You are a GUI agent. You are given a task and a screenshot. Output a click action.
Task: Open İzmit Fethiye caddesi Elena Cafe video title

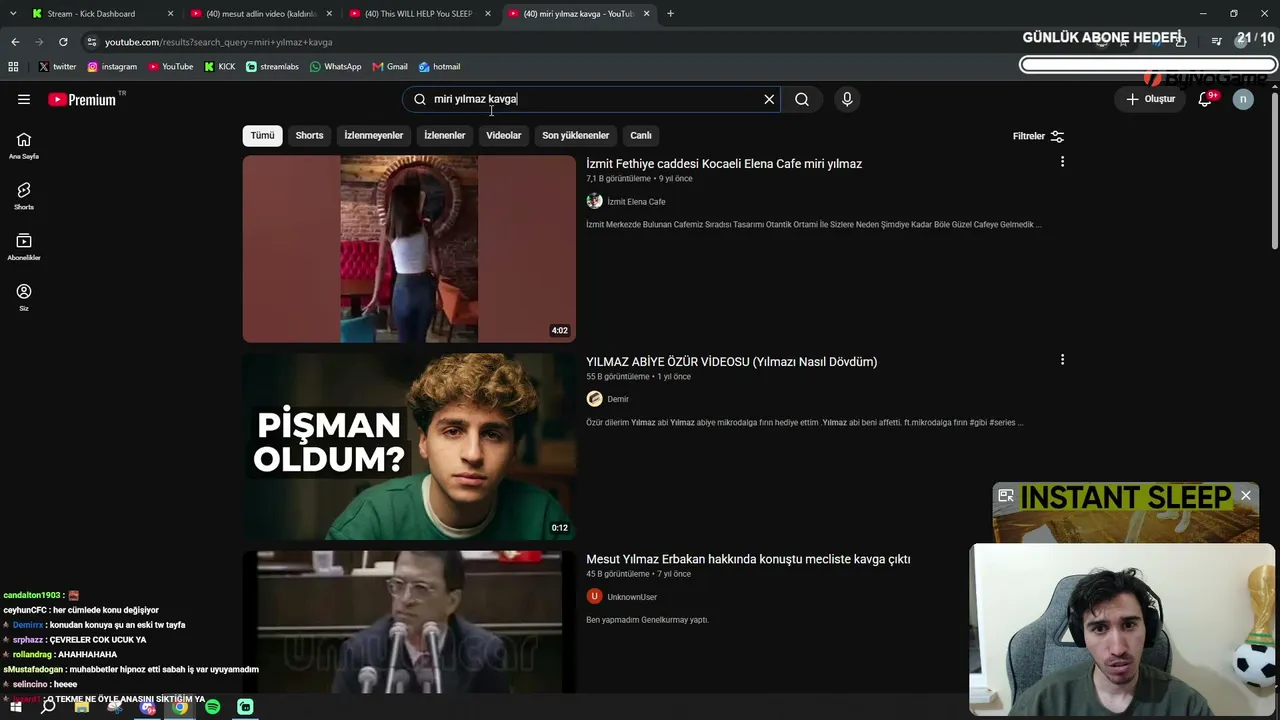[724, 164]
